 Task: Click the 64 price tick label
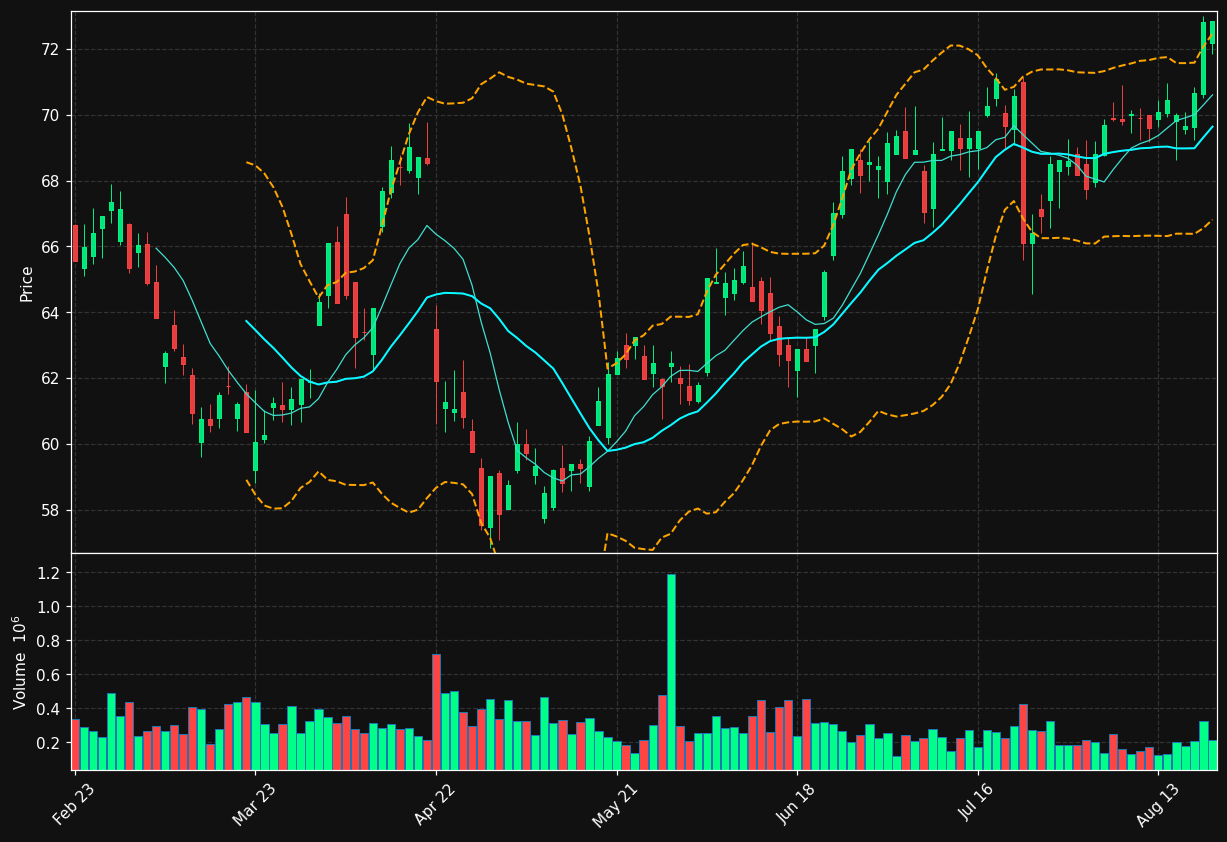pyautogui.click(x=52, y=313)
